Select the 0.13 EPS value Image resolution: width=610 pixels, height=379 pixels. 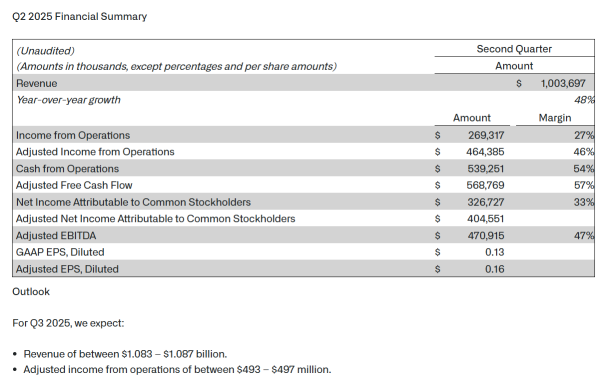[x=494, y=252]
